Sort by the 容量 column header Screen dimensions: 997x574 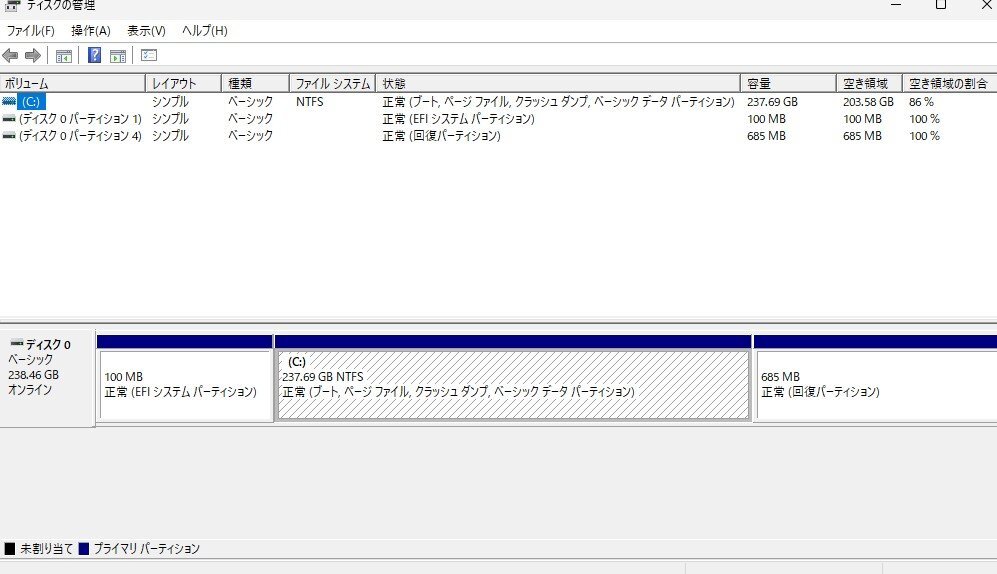tap(788, 83)
